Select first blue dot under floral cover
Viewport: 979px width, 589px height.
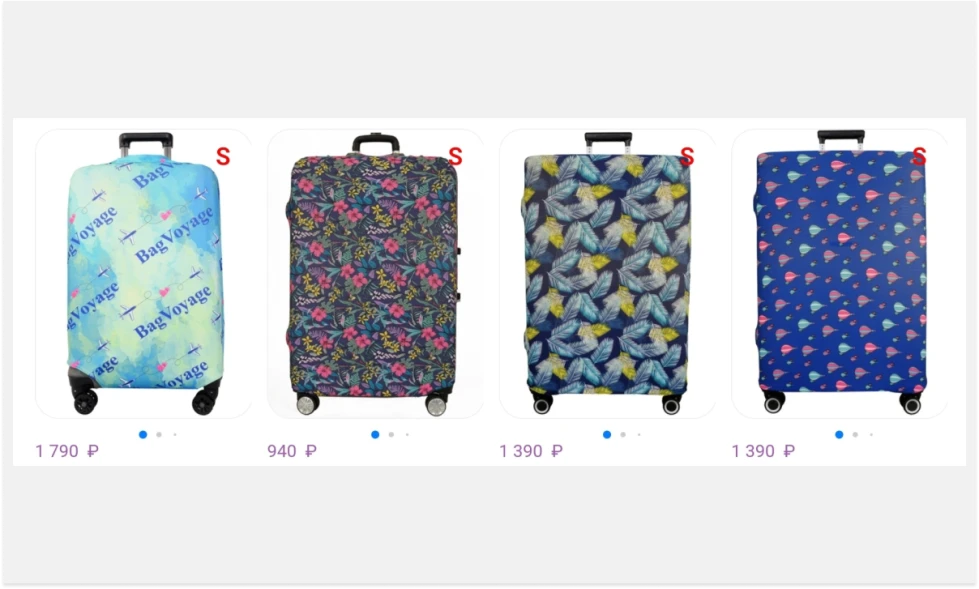click(375, 435)
